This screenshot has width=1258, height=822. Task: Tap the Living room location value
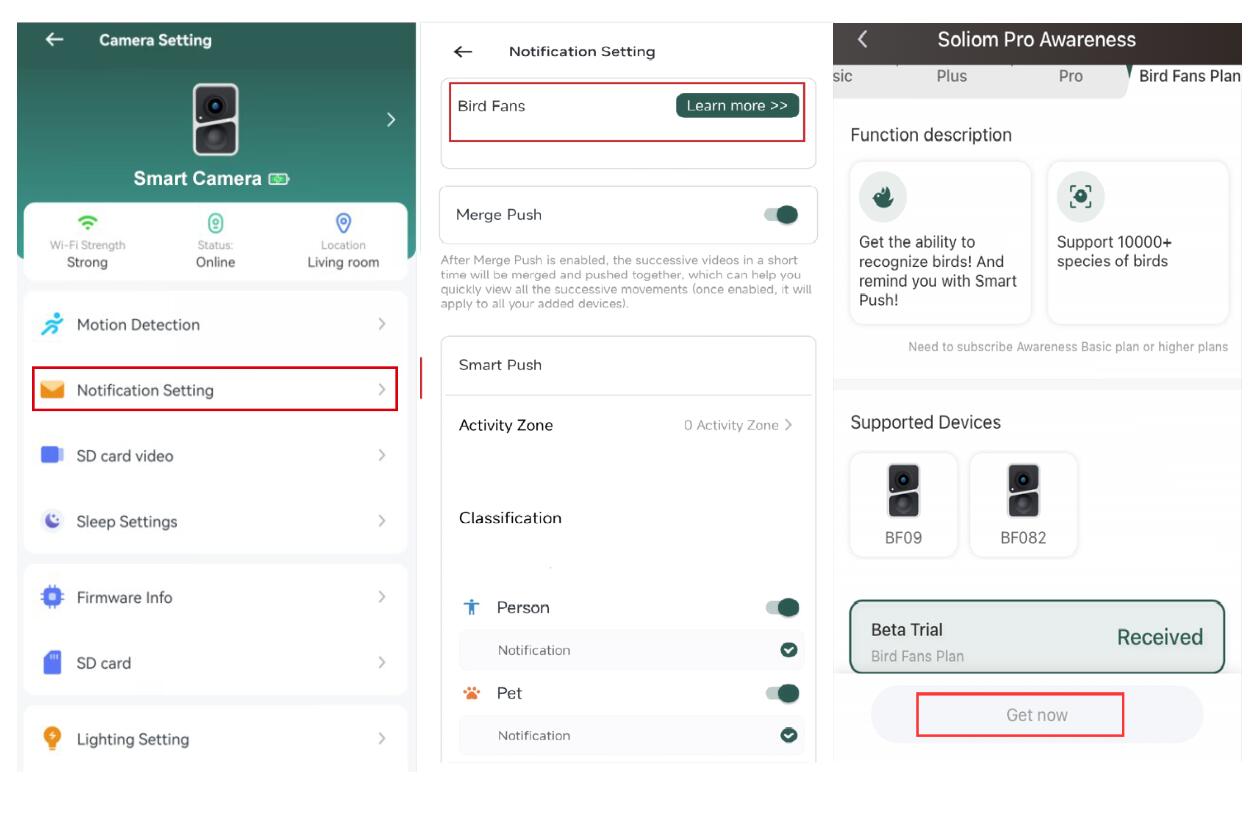[x=343, y=262]
